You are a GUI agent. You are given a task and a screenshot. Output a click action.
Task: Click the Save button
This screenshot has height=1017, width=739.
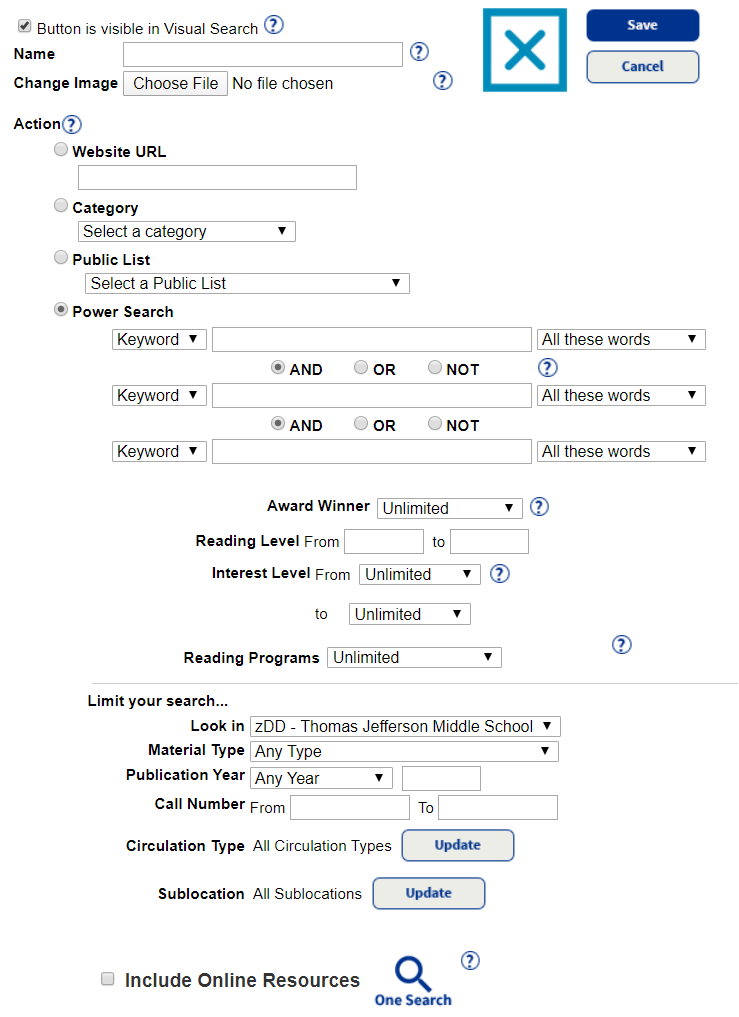pyautogui.click(x=643, y=25)
